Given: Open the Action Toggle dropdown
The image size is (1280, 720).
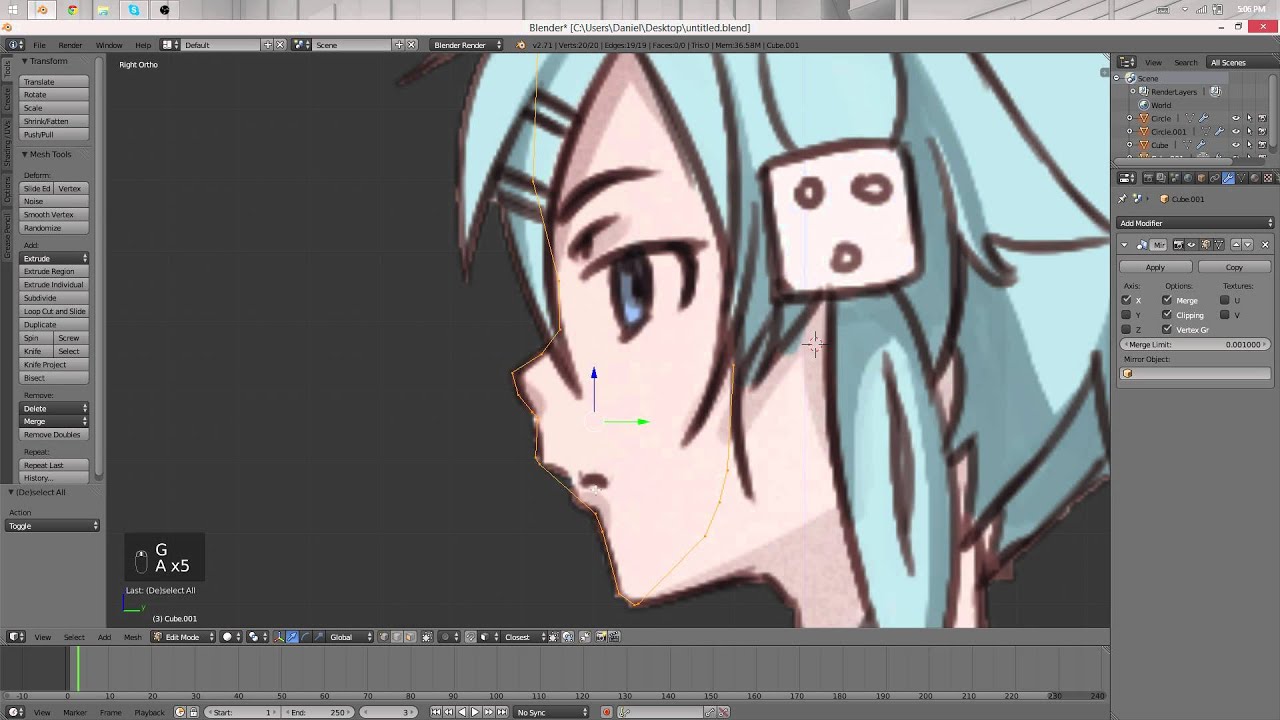Looking at the screenshot, I should click(53, 526).
